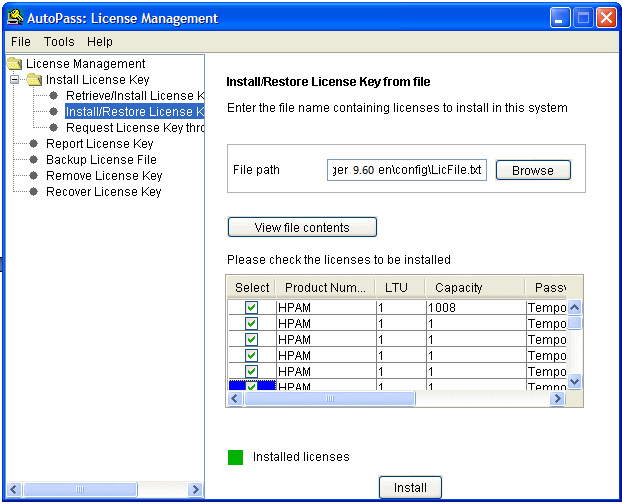
Task: Close the AutoPass window
Action: tap(607, 18)
